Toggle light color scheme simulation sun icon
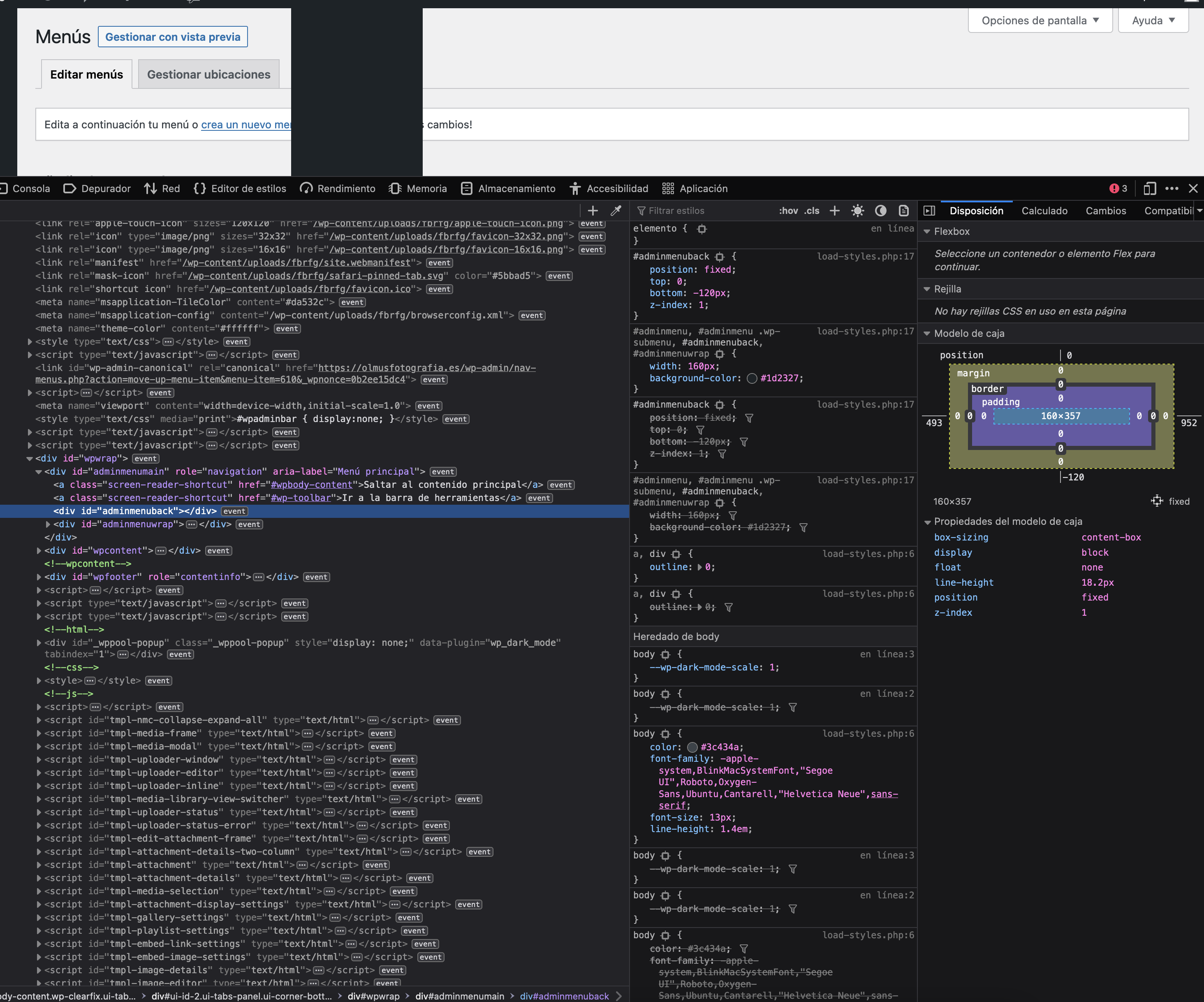 pos(858,211)
